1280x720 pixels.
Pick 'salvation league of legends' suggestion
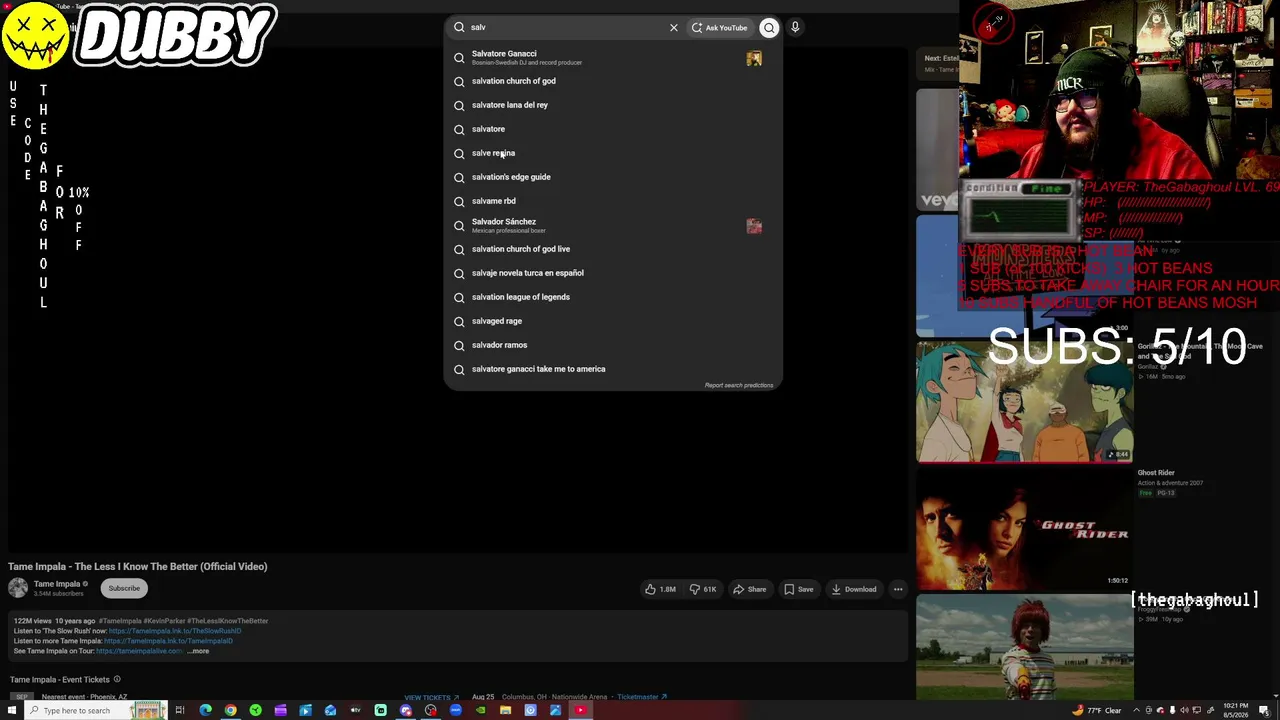[613, 297]
